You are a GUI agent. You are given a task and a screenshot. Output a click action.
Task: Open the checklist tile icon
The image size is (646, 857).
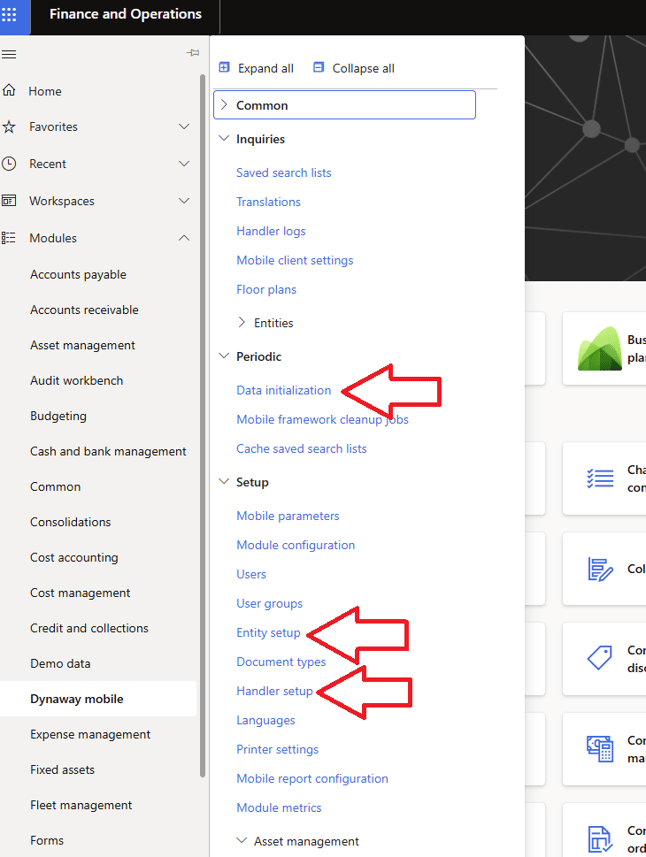(x=600, y=478)
